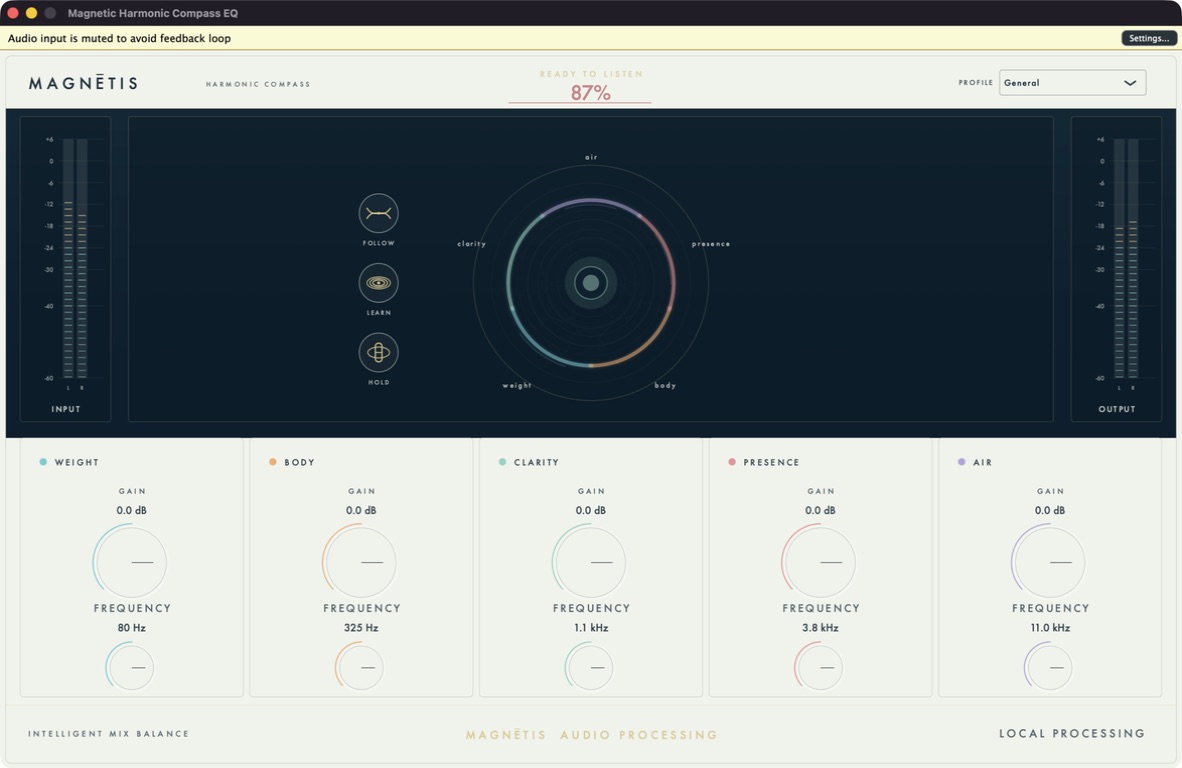This screenshot has width=1182, height=768.
Task: Activate the Follow mode icon
Action: 378,213
